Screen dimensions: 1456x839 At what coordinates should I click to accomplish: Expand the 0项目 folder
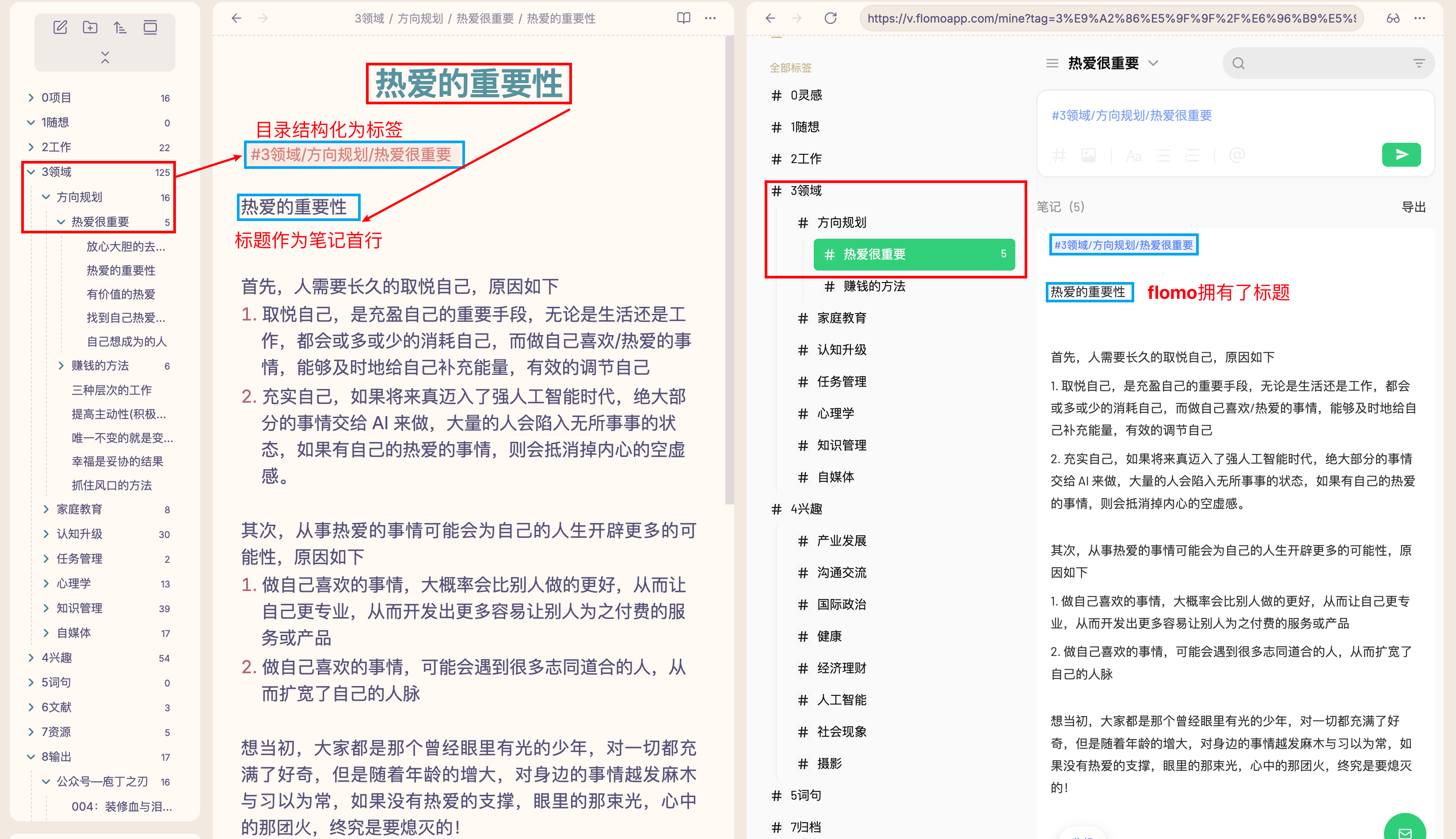(x=31, y=97)
